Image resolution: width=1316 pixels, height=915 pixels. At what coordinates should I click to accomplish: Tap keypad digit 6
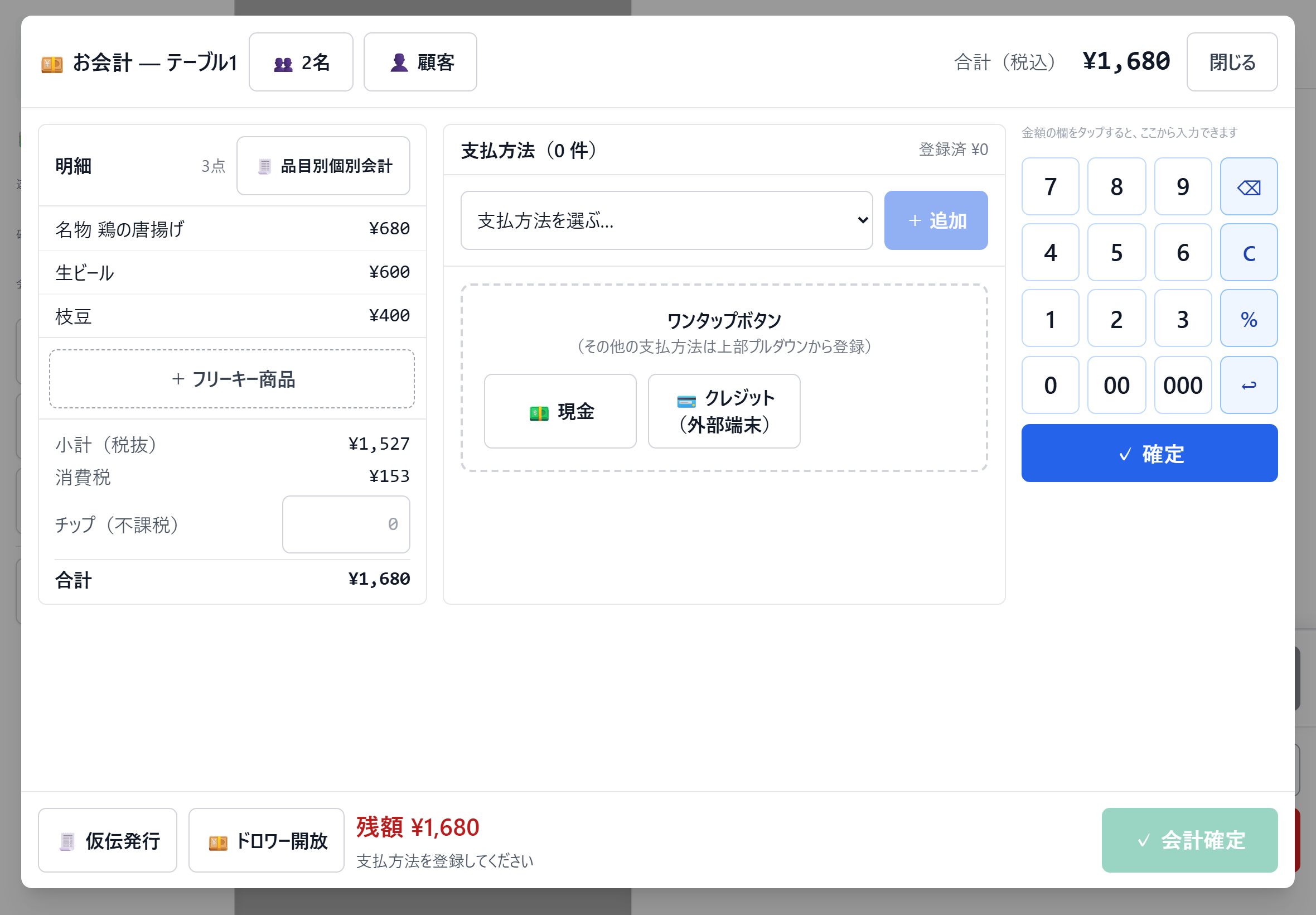(1183, 253)
